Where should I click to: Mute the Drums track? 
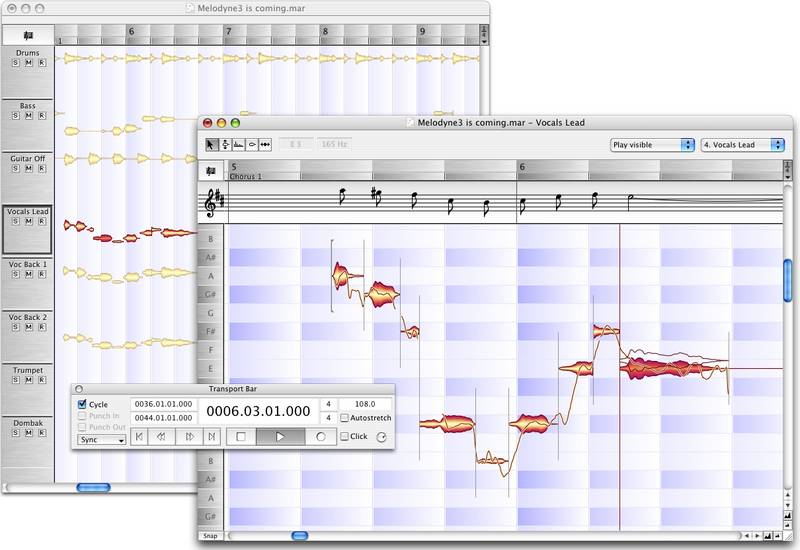coord(28,62)
